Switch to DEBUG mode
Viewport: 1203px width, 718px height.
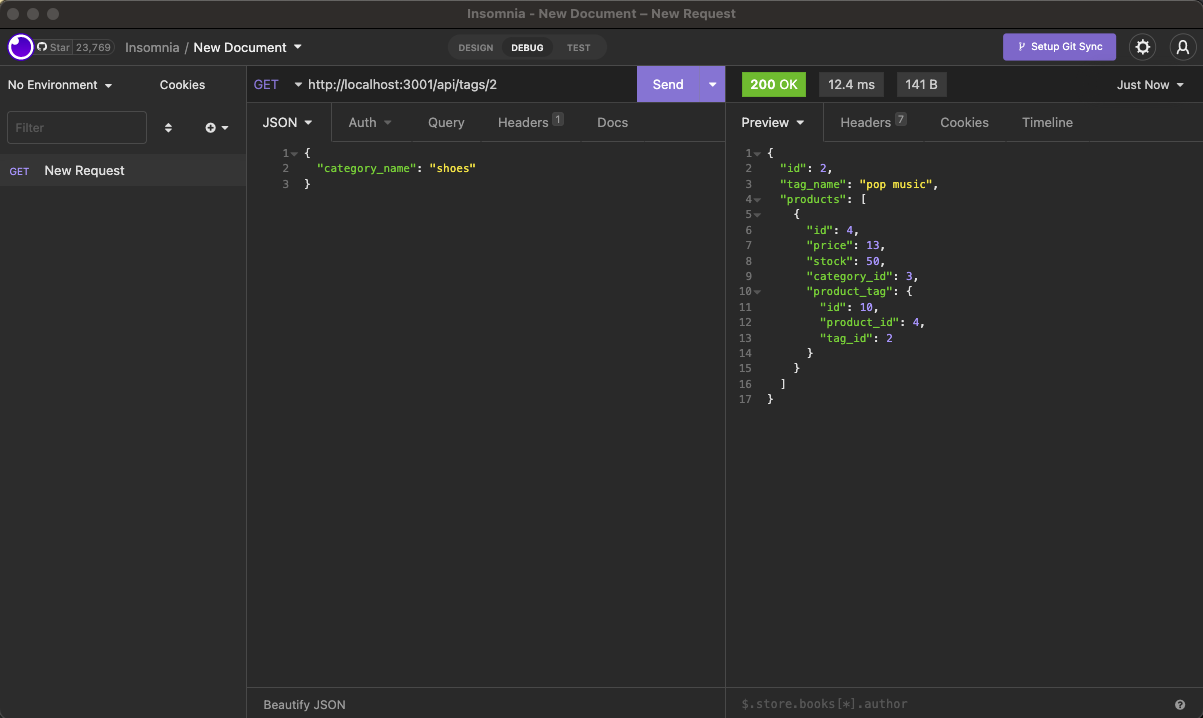point(527,47)
